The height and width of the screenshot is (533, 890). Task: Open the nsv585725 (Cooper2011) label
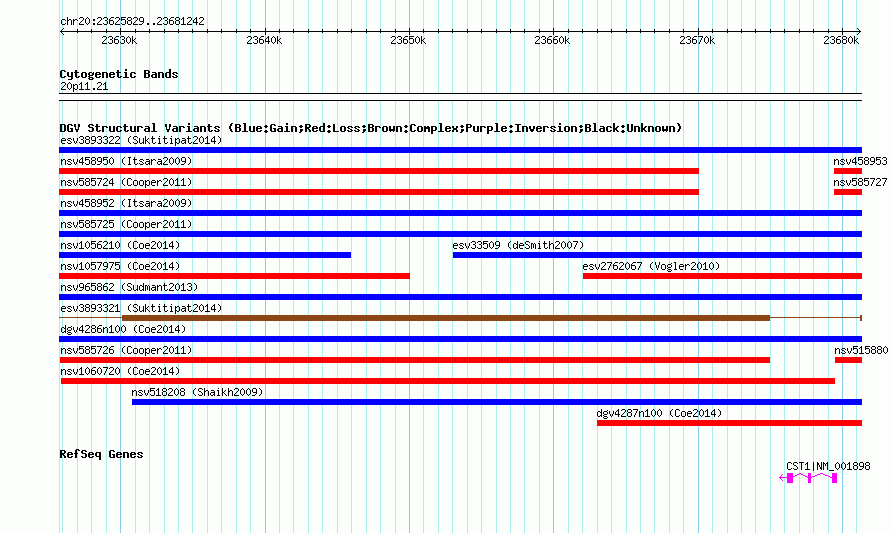(x=126, y=224)
